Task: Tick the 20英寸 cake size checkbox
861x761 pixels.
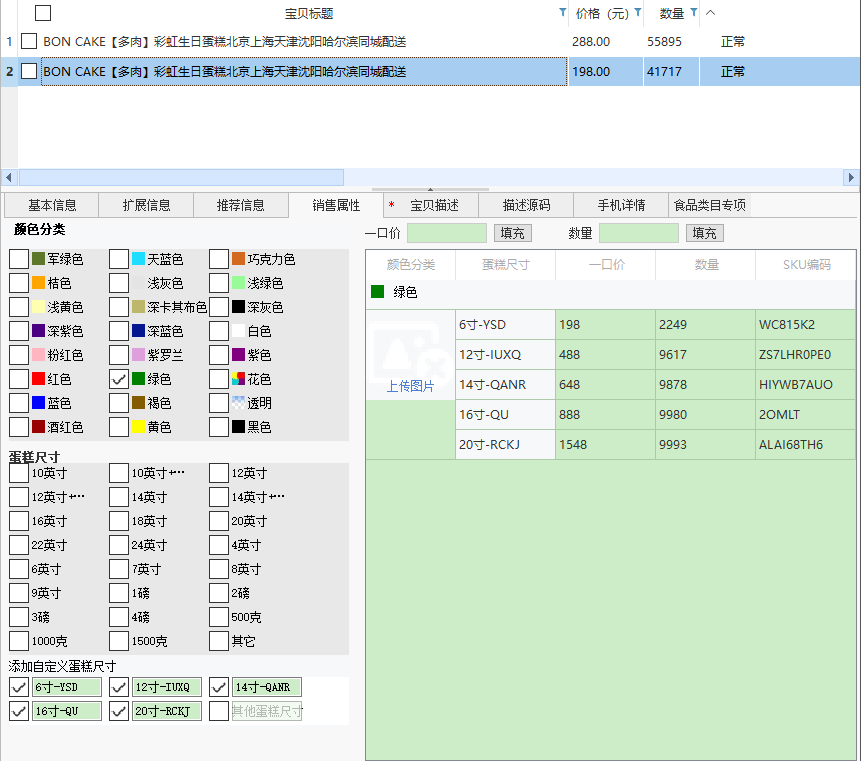Action: pyautogui.click(x=219, y=521)
